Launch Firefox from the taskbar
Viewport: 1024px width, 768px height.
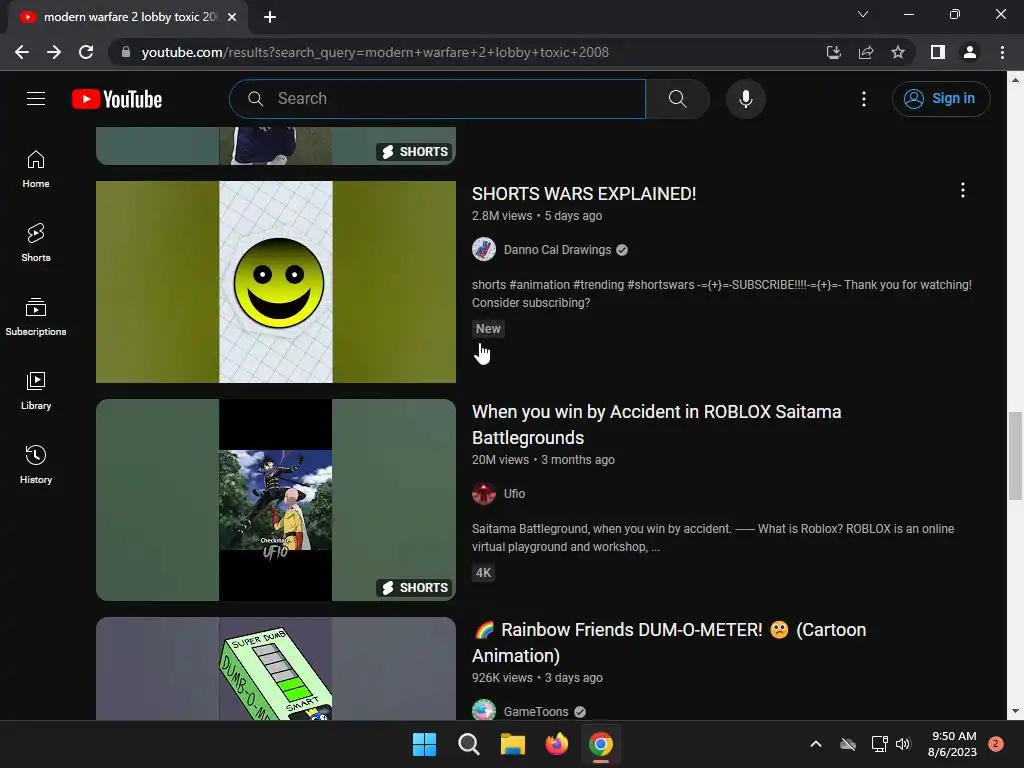click(556, 744)
